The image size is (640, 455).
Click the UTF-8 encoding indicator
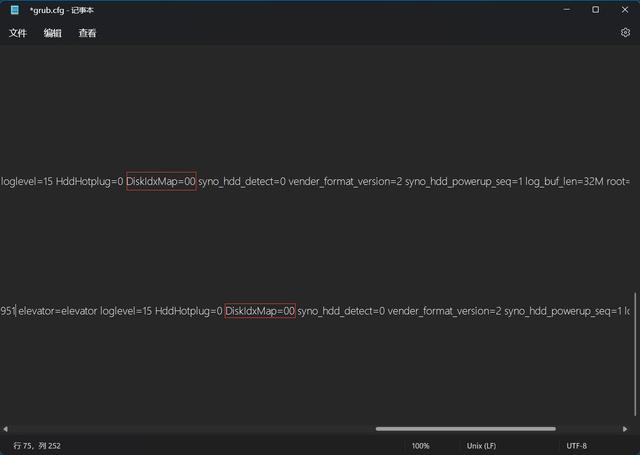[x=576, y=446]
